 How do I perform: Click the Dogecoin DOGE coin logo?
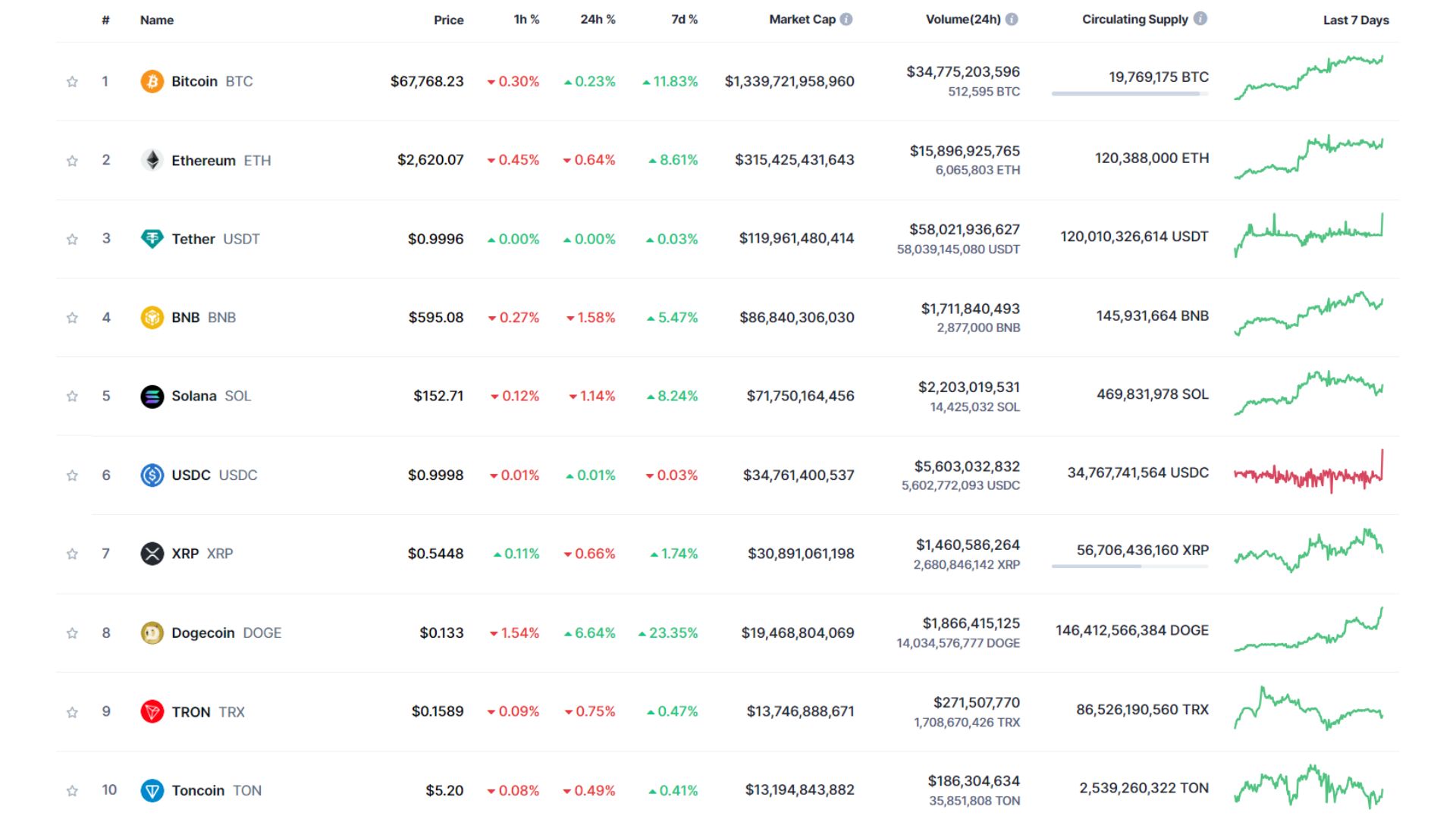pyautogui.click(x=152, y=632)
